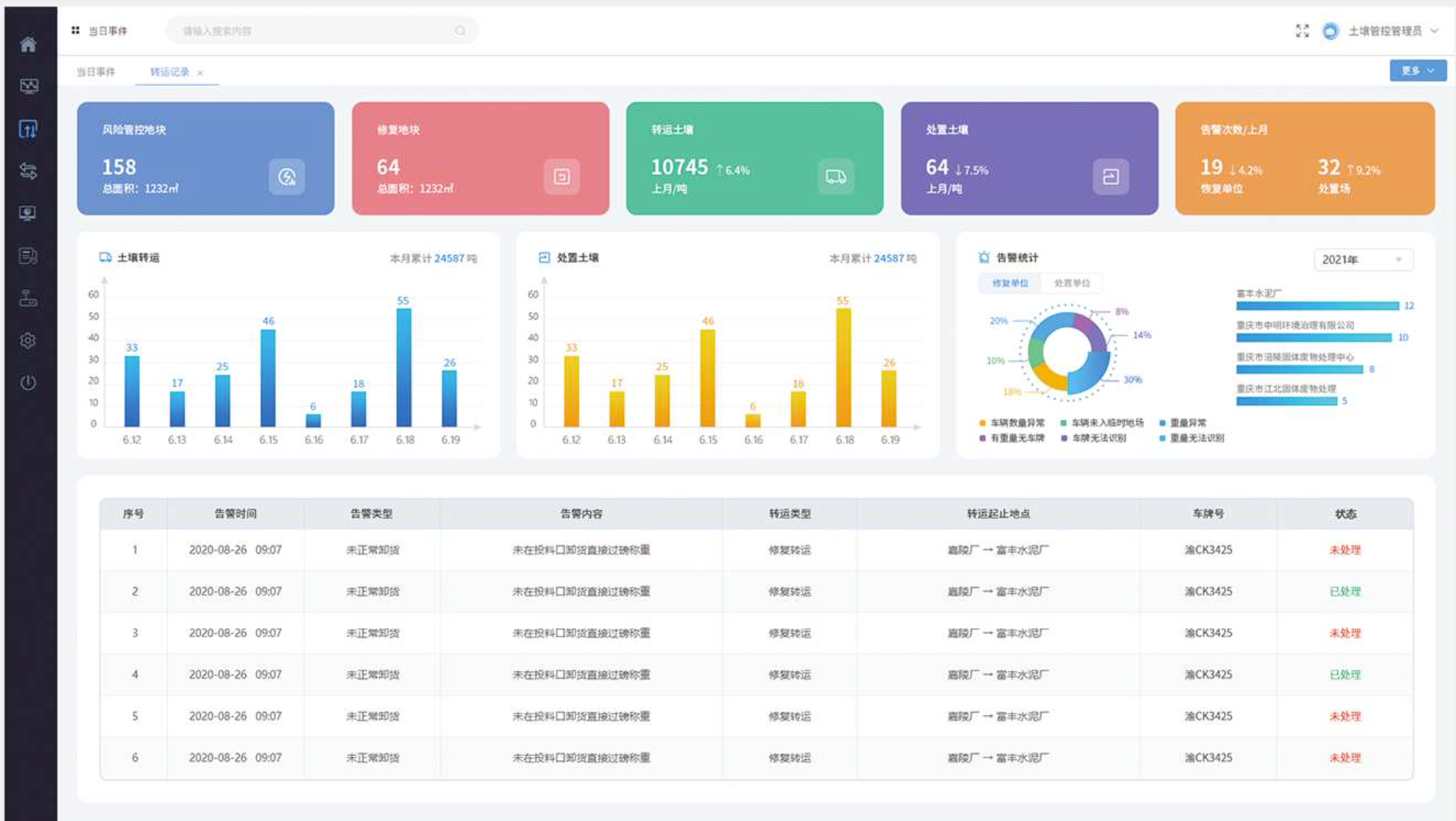Click the 富丰水泥厂 progress bar
Screen dimensions: 1456x821
(1317, 306)
